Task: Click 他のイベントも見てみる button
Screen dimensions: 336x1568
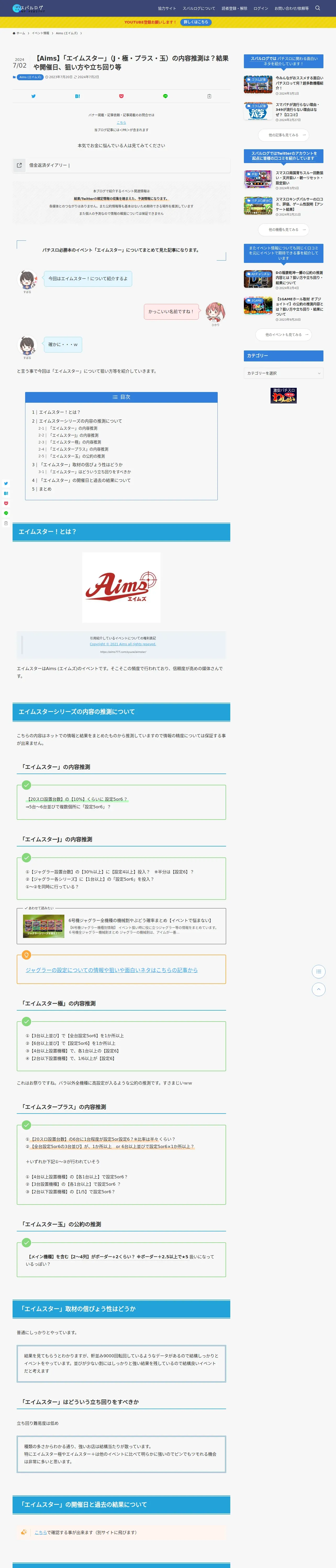Action: click(x=284, y=335)
